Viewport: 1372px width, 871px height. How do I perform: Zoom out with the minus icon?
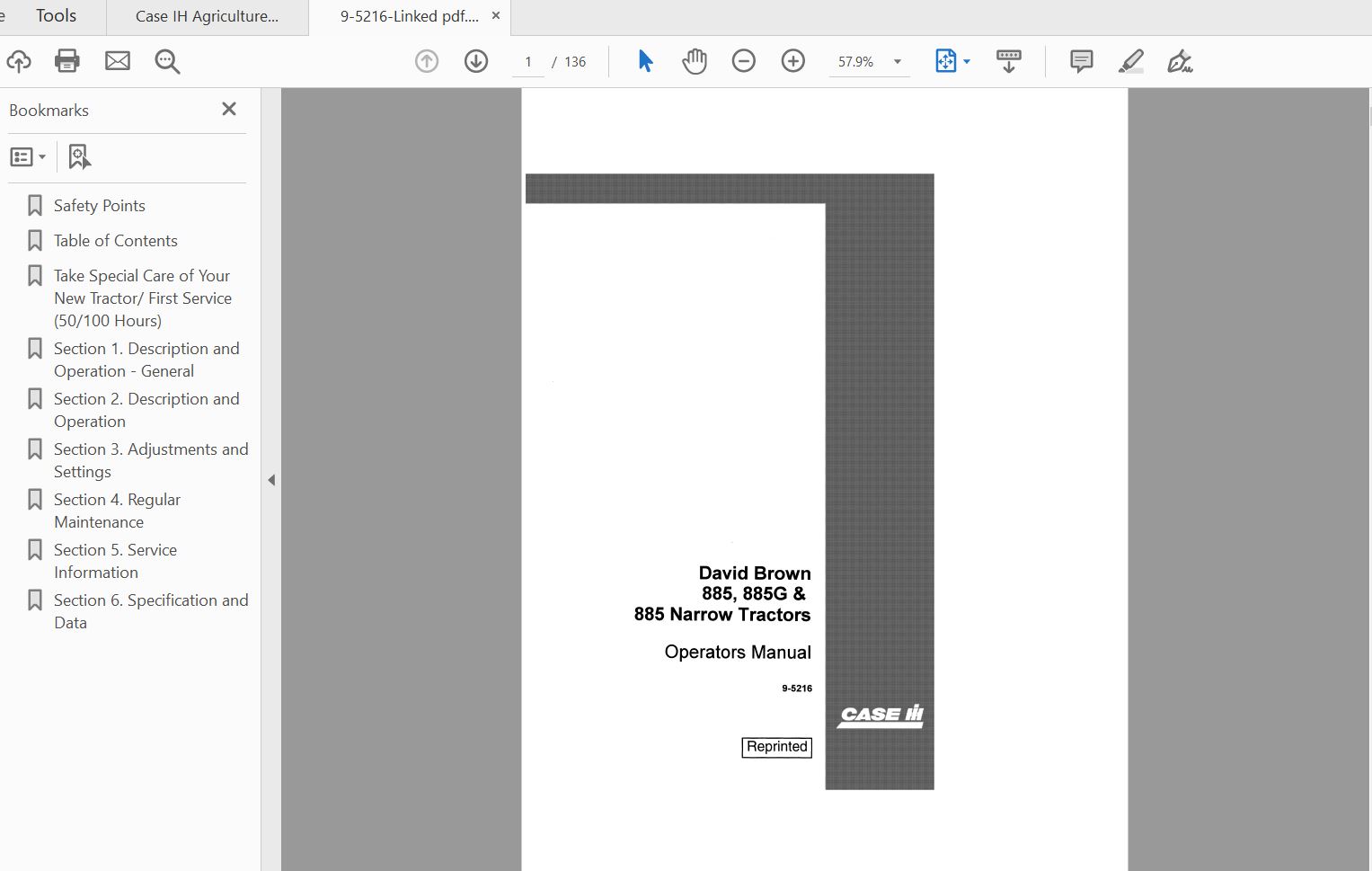(x=744, y=61)
